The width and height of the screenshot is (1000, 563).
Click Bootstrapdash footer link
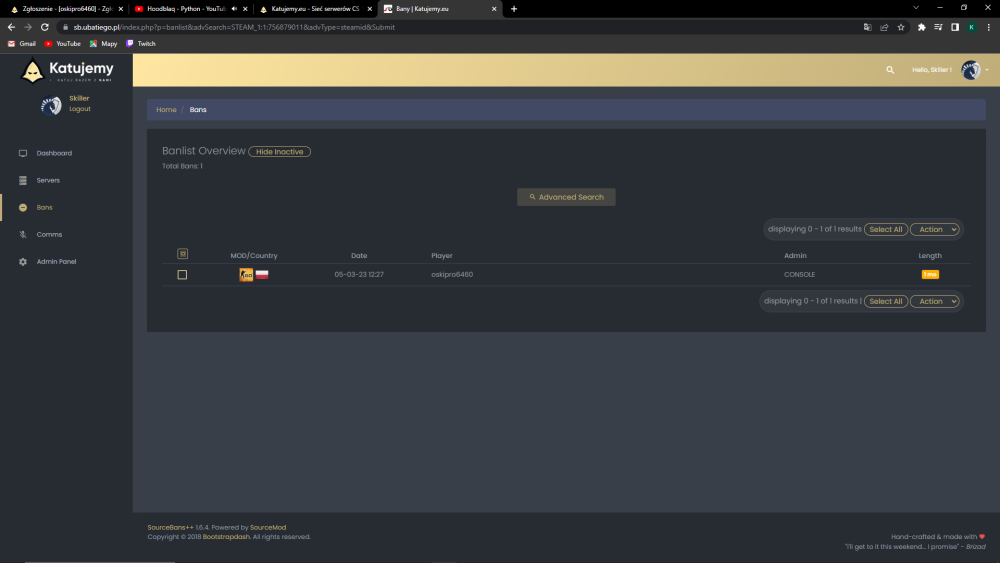[226, 537]
